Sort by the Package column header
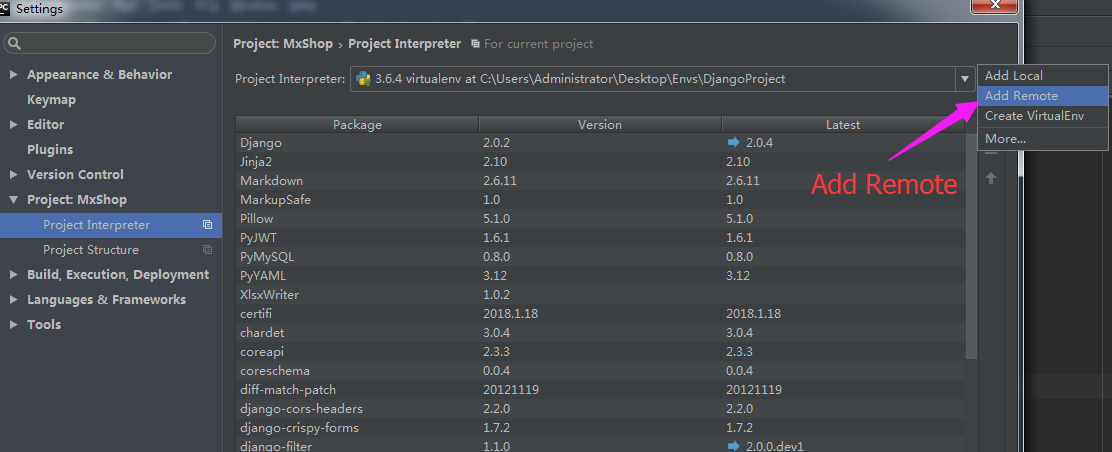Image resolution: width=1112 pixels, height=452 pixels. tap(357, 125)
